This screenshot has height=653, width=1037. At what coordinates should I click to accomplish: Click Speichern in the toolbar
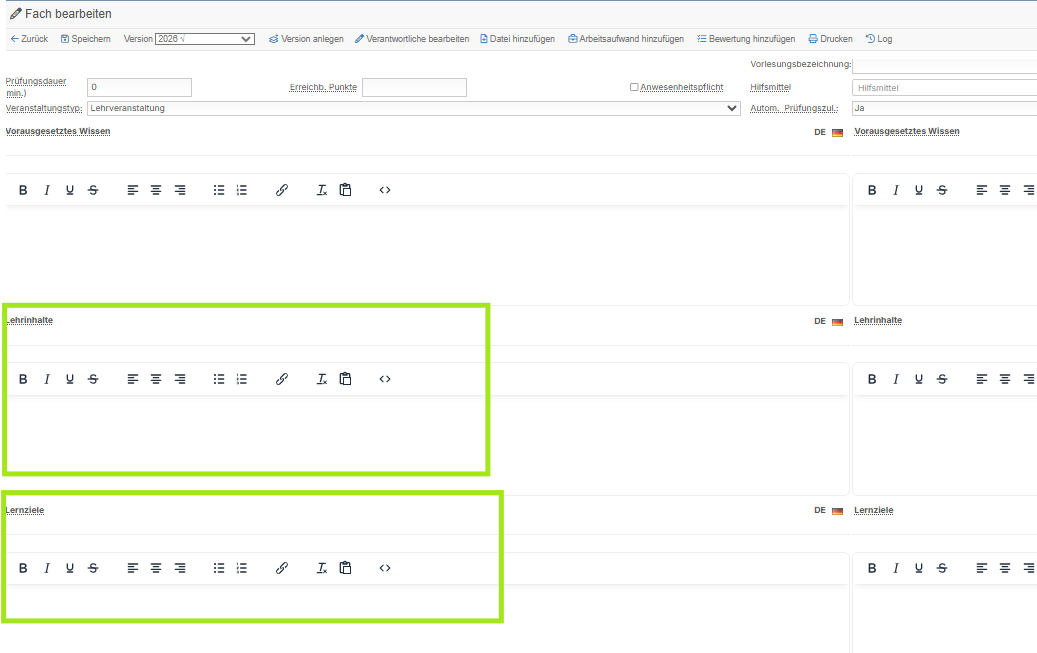click(x=86, y=39)
